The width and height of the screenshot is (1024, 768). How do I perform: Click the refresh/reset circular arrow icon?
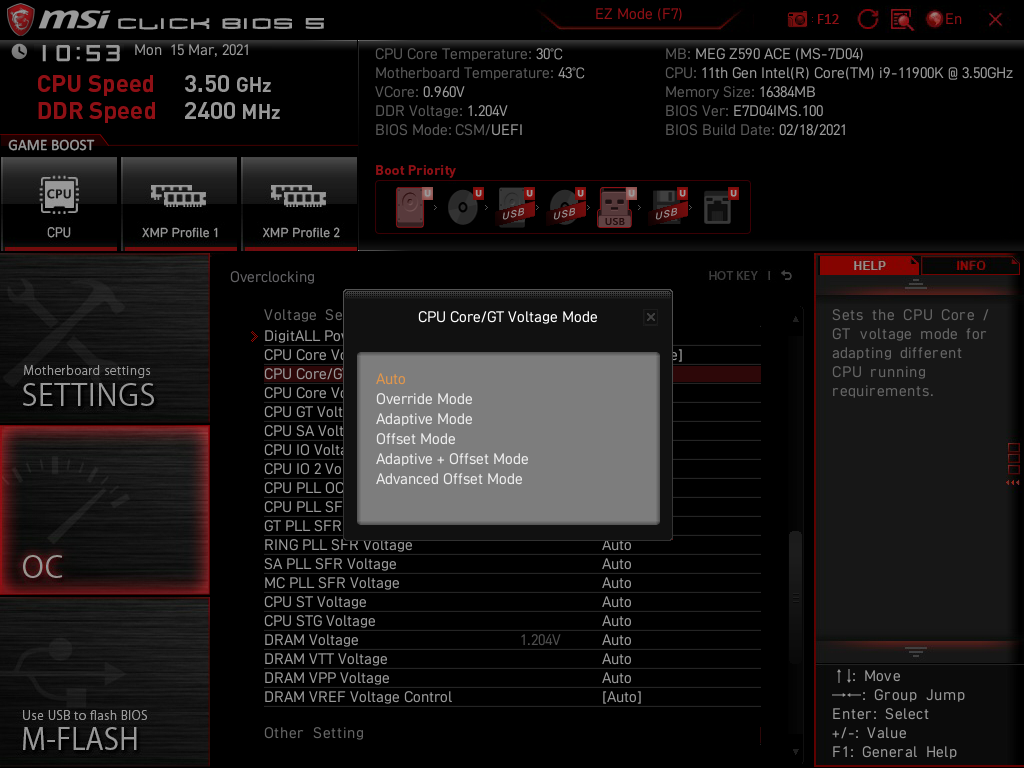868,20
